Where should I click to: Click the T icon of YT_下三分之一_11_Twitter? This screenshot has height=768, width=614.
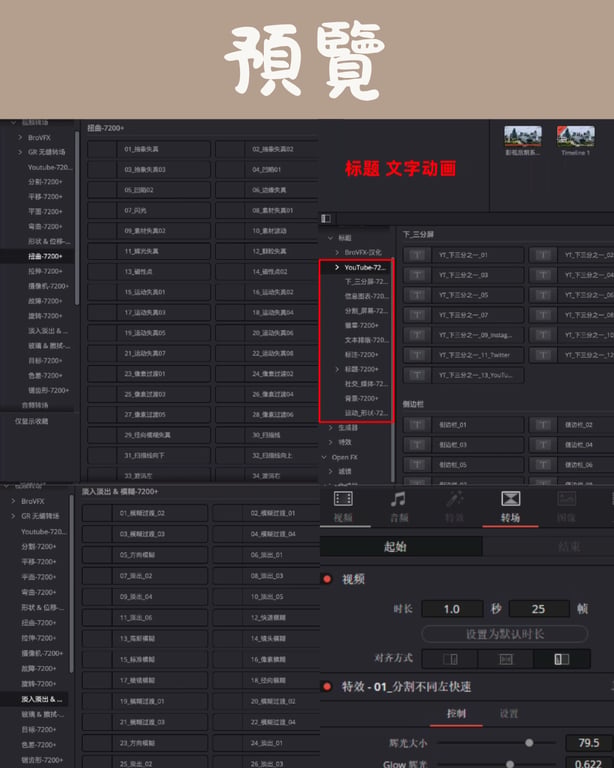click(x=417, y=355)
